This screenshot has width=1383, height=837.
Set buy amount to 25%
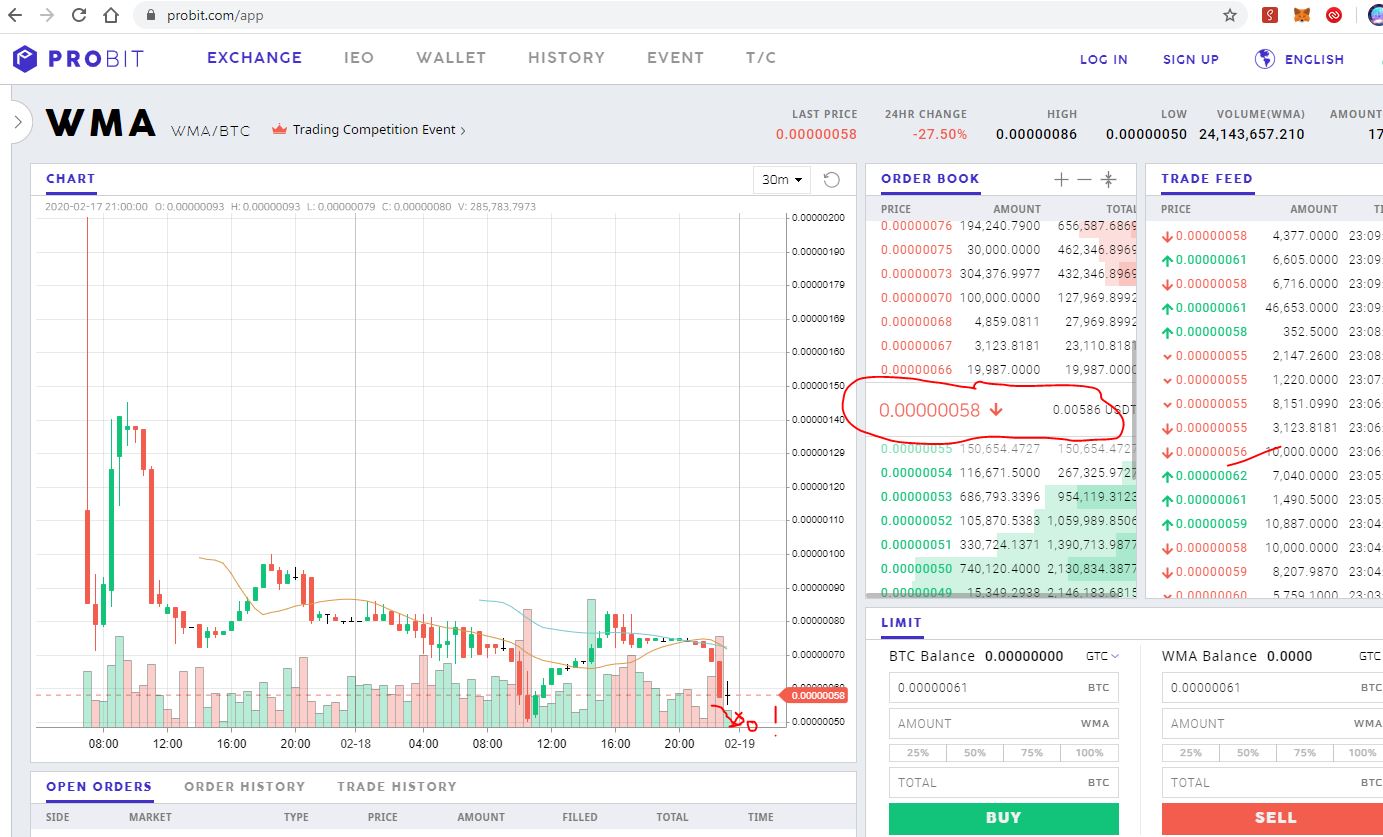[x=917, y=753]
